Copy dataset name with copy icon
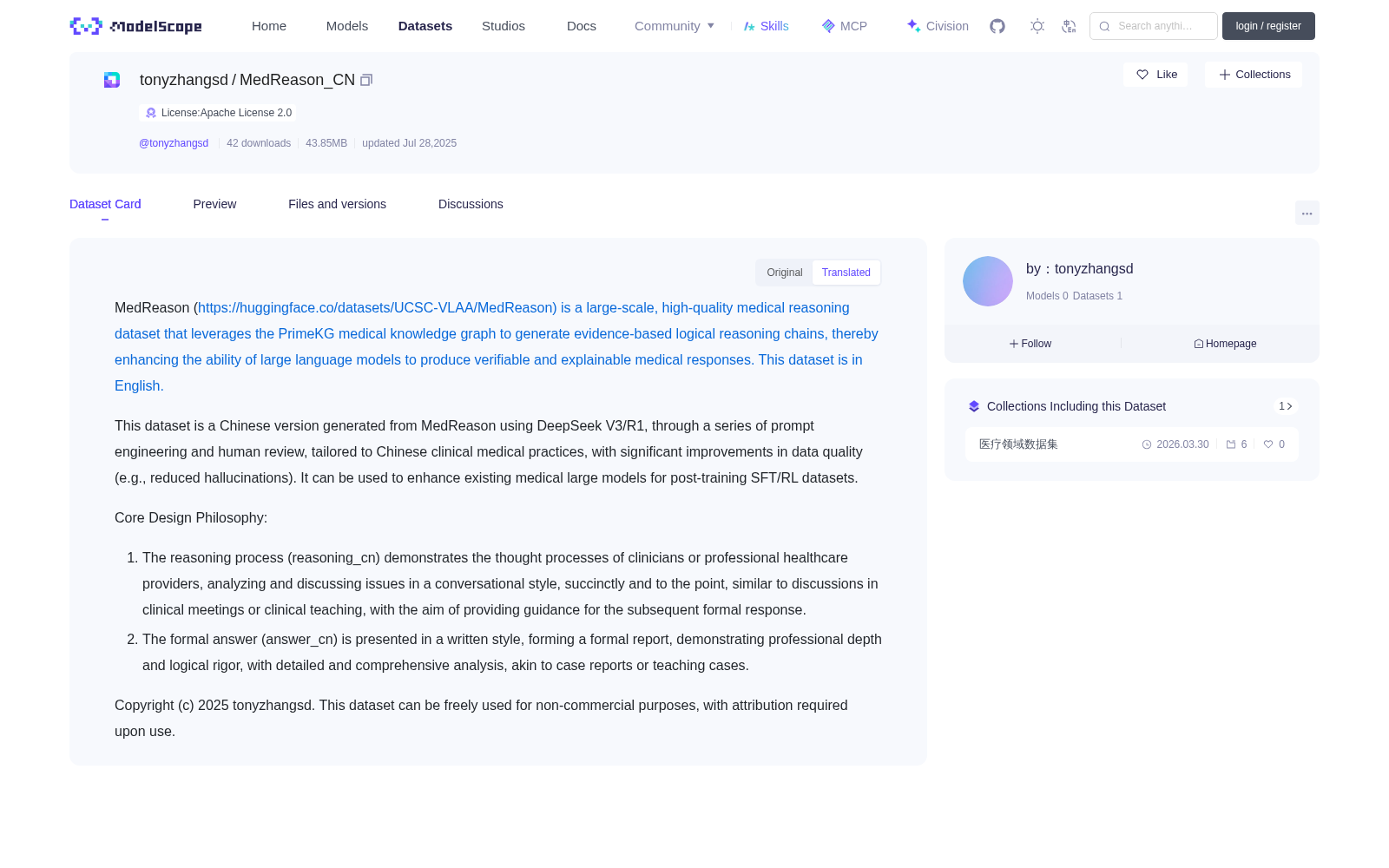 [x=366, y=80]
